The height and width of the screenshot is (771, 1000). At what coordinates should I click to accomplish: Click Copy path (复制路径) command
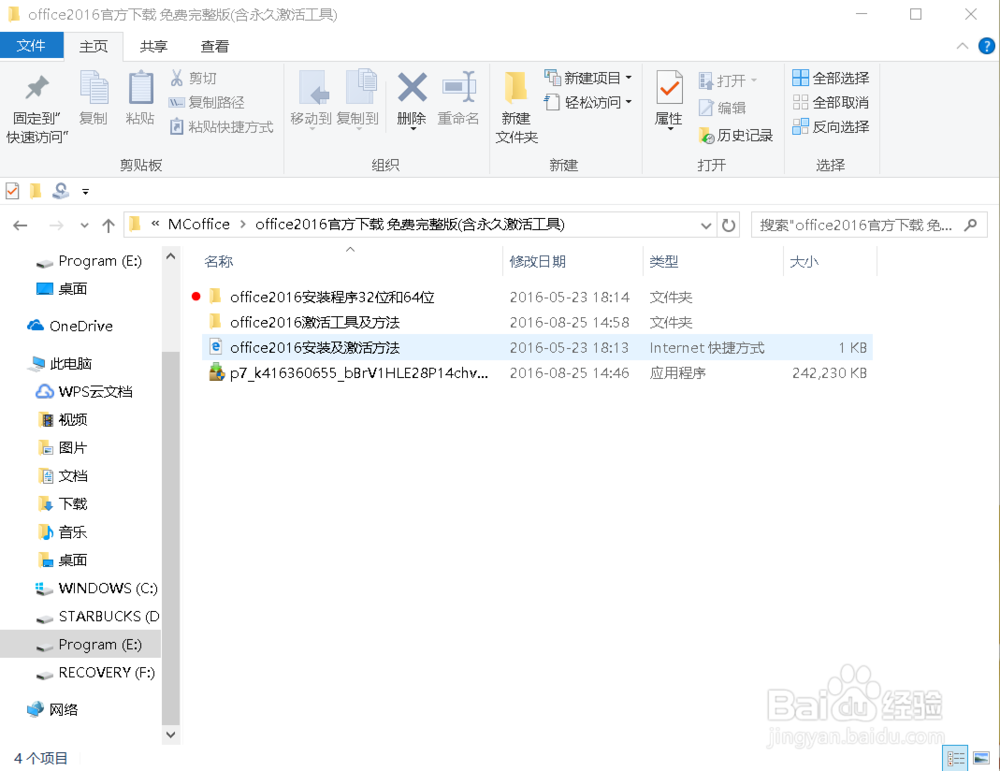coord(207,102)
